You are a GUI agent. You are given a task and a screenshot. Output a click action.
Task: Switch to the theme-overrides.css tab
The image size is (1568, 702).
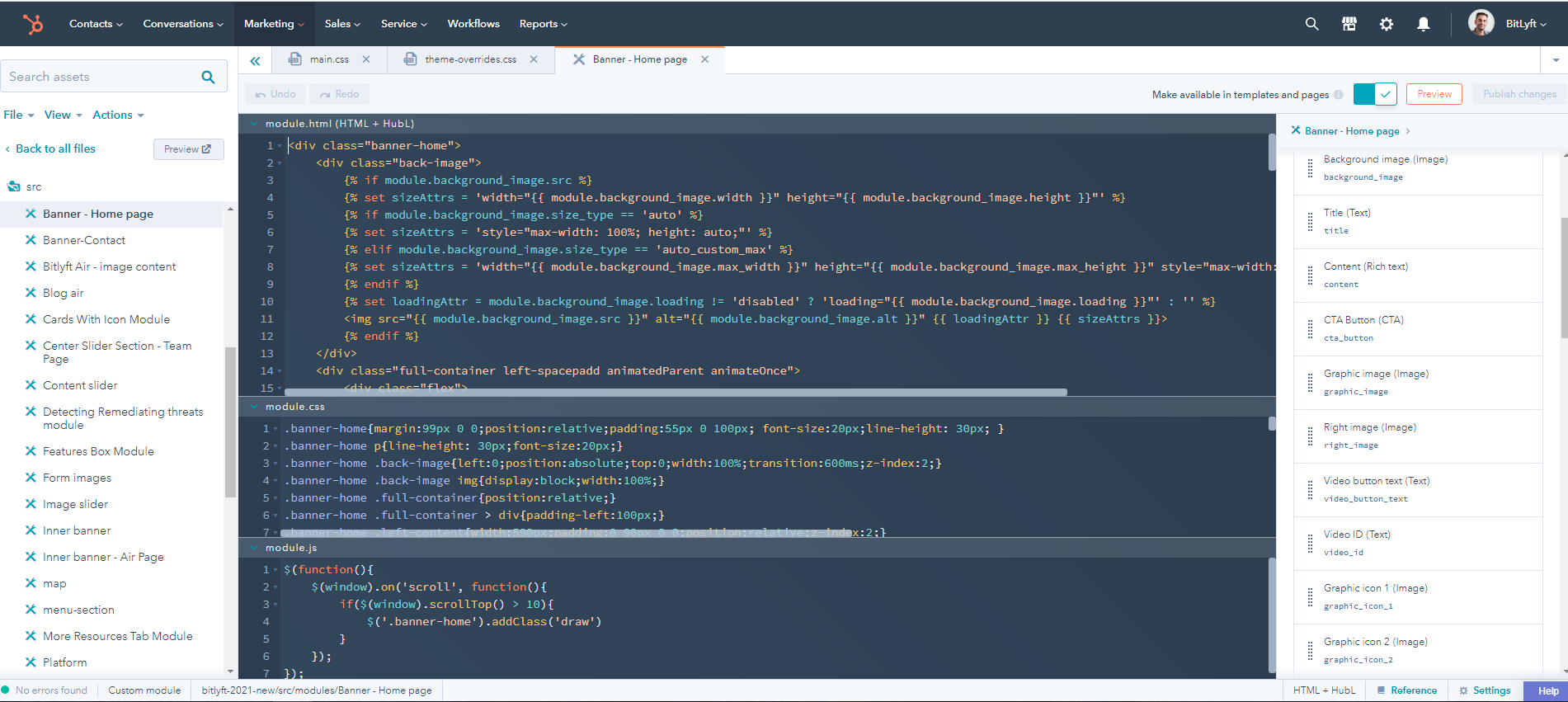pyautogui.click(x=470, y=59)
